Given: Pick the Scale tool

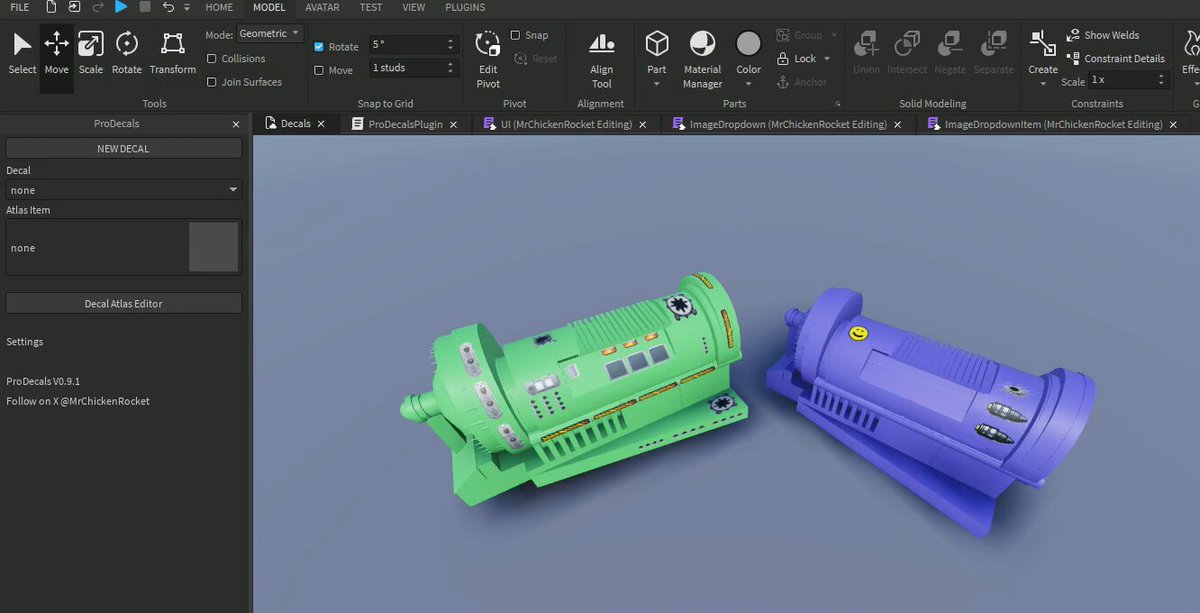Looking at the screenshot, I should point(91,54).
